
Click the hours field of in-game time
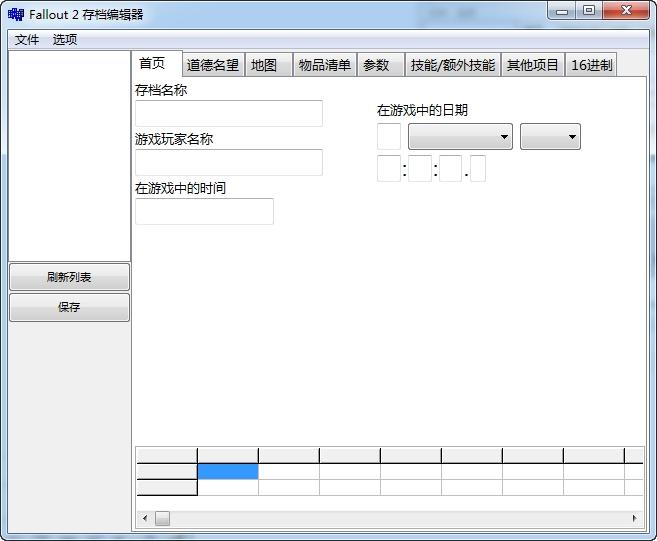click(x=389, y=168)
